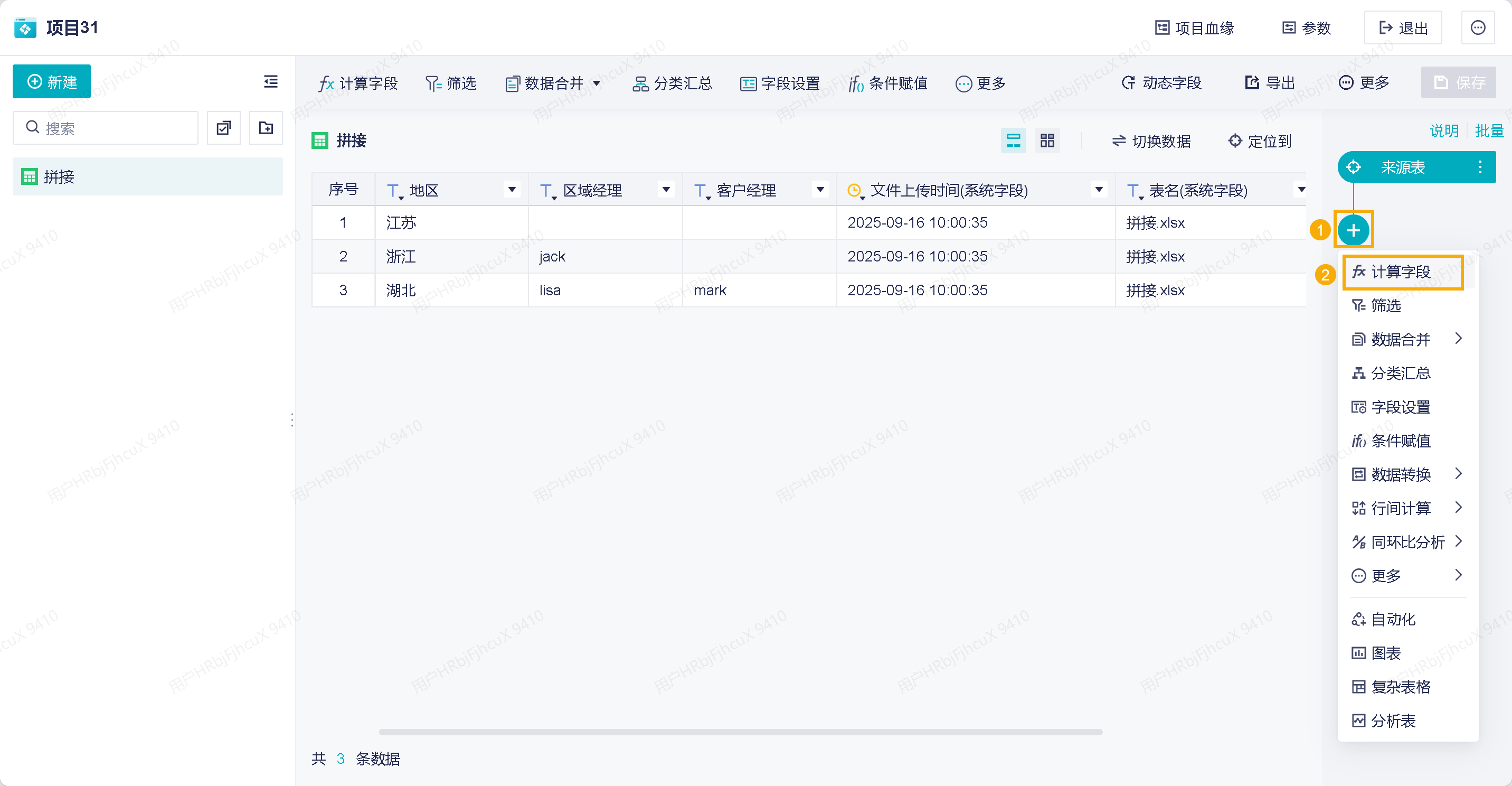
Task: Click the 说明 link
Action: (x=1444, y=130)
